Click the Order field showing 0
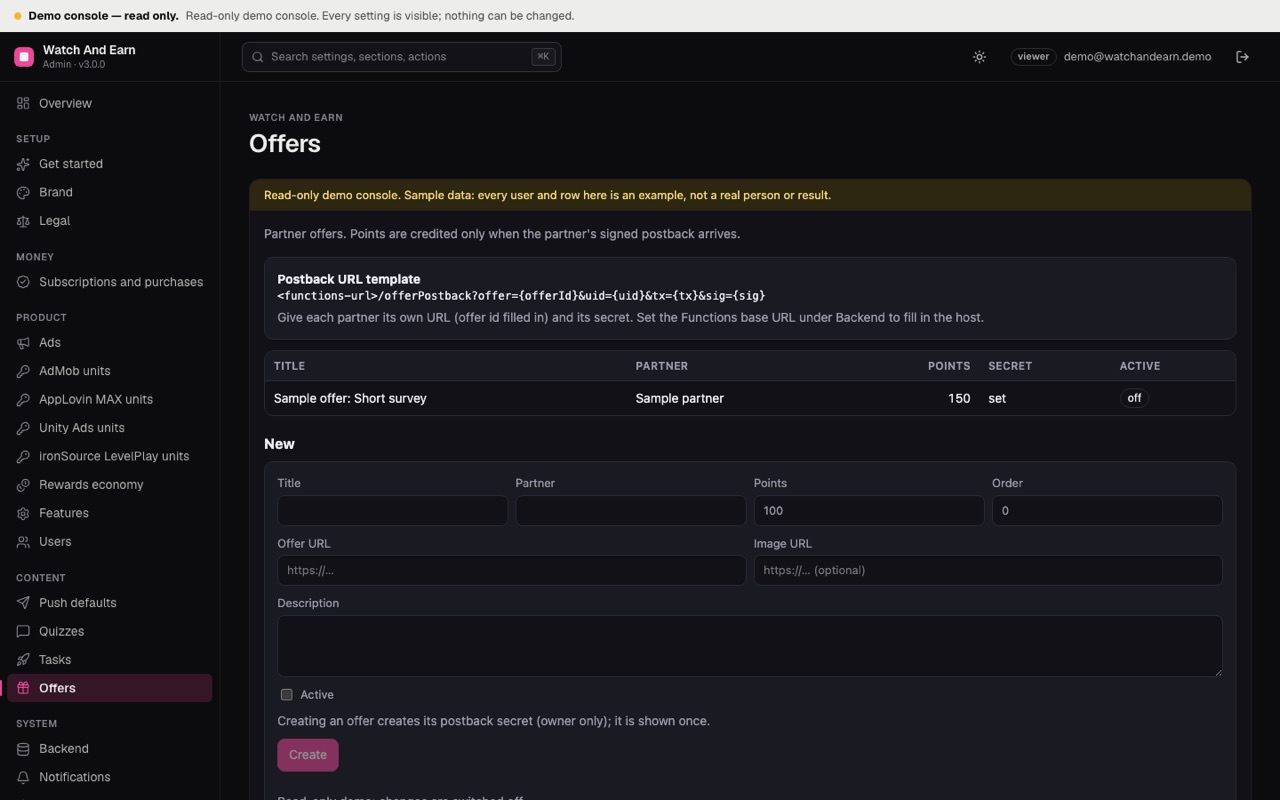Screen dimensions: 1280x800 (1107, 510)
